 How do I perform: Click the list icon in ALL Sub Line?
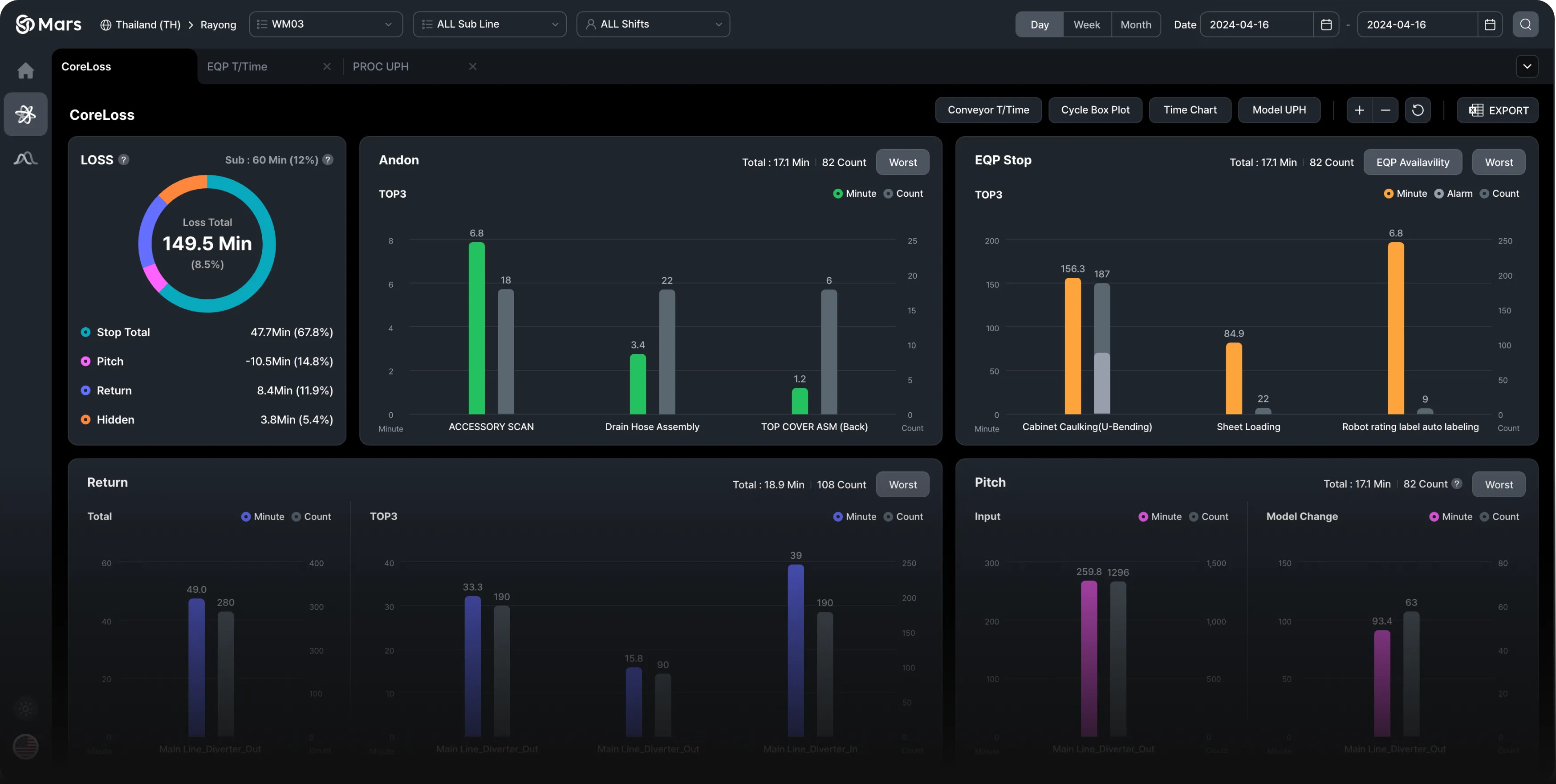click(x=427, y=24)
